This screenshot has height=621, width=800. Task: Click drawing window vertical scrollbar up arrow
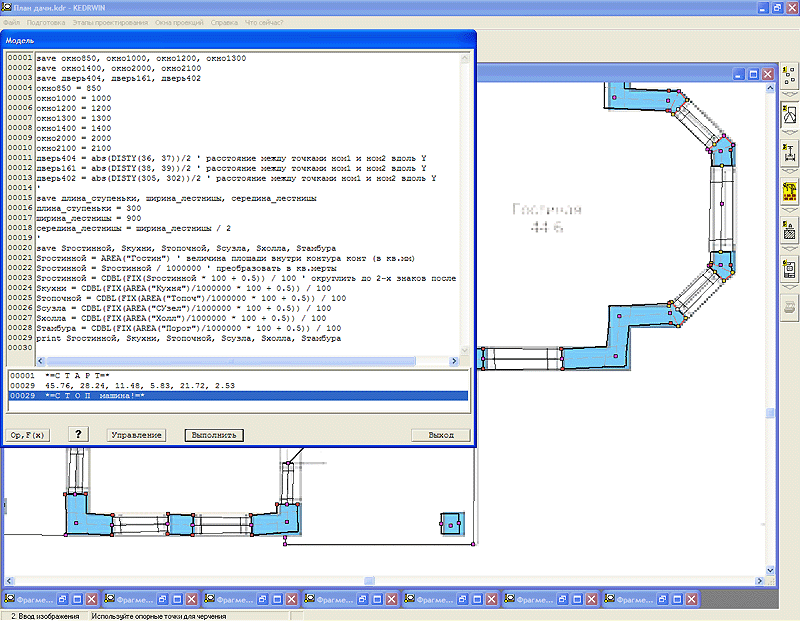click(x=770, y=88)
